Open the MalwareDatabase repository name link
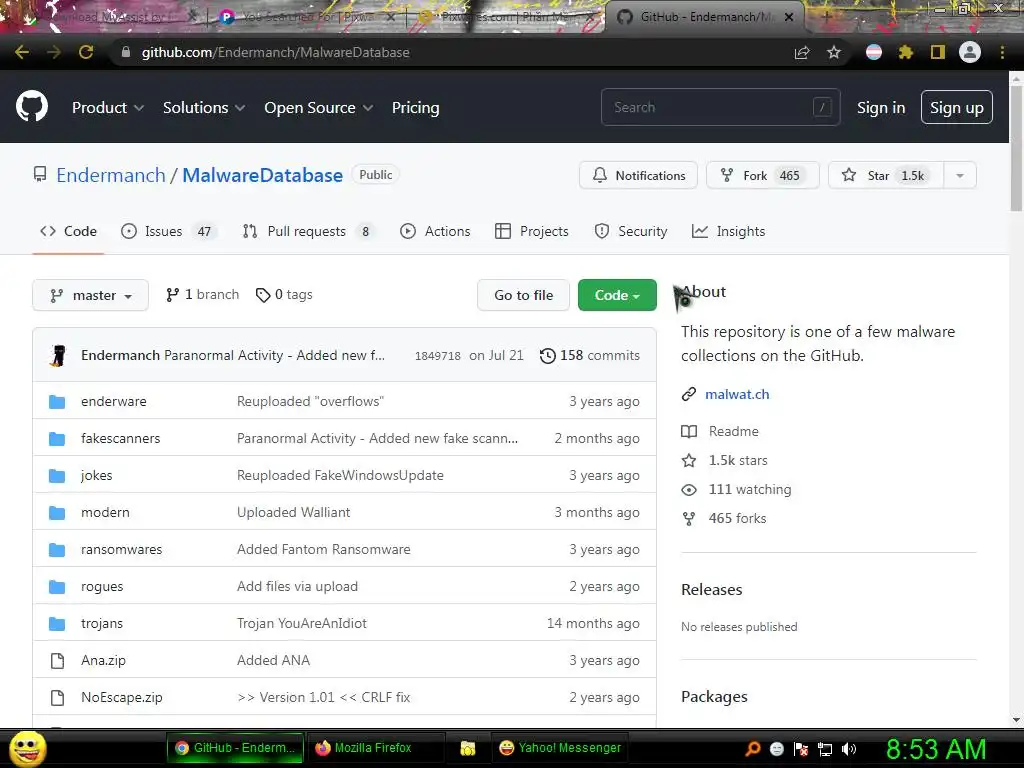The width and height of the screenshot is (1024, 768). 263,175
